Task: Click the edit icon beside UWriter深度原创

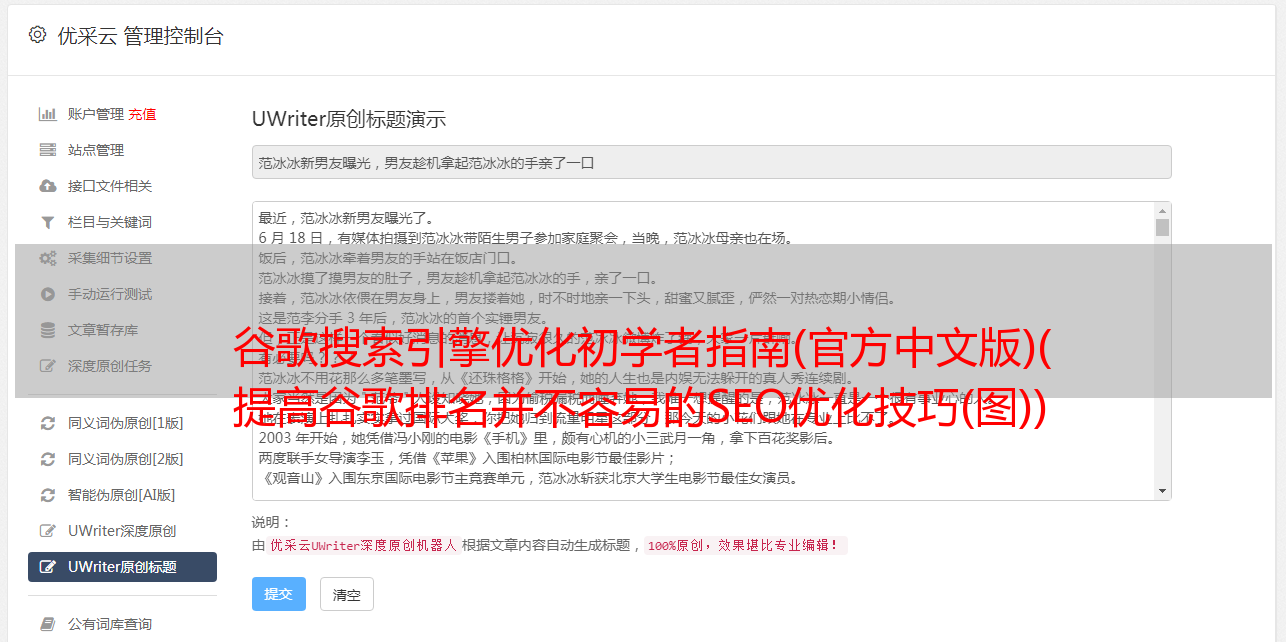Action: coord(47,531)
